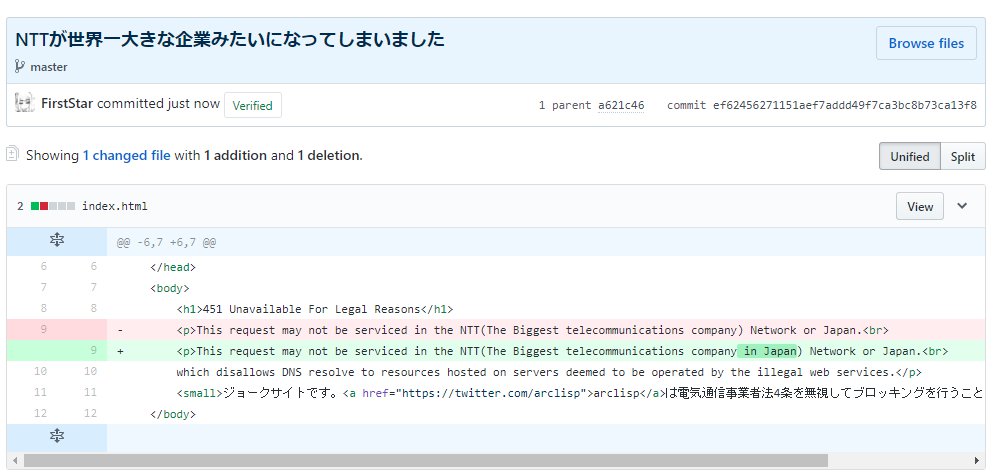
Task: Open the 1 changed file link
Action: 126,155
